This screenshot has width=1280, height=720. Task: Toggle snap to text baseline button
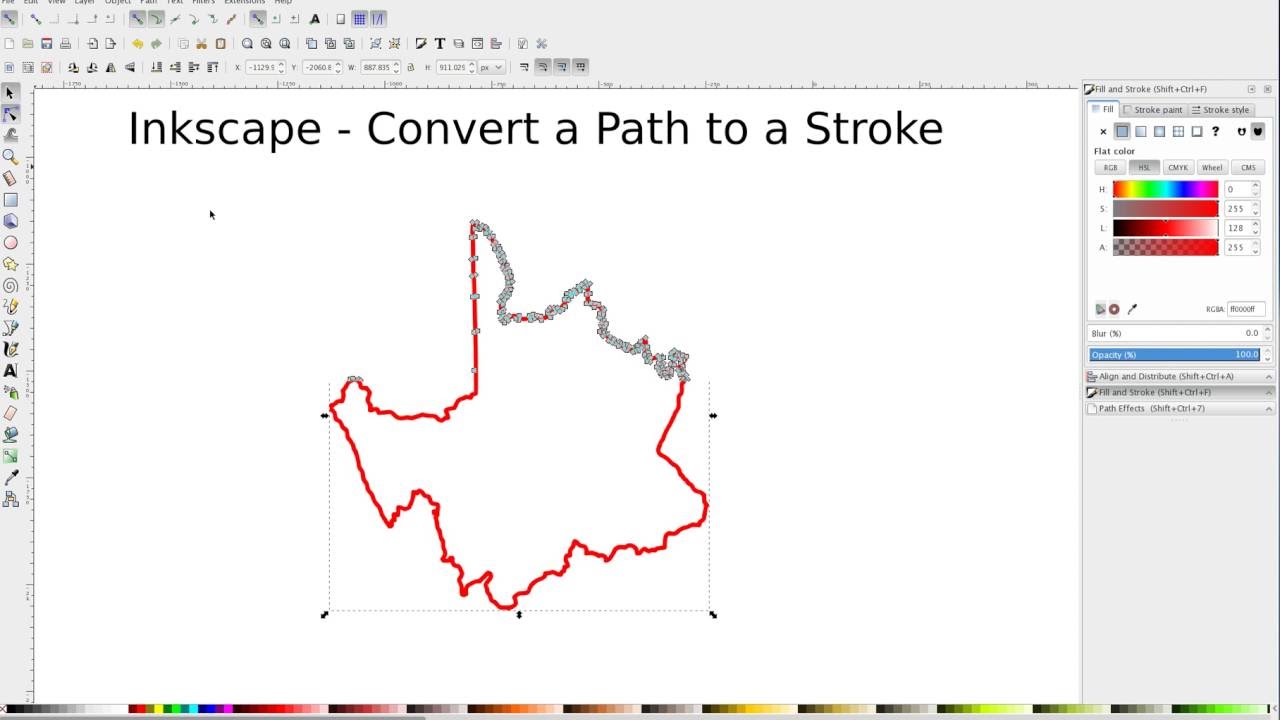(x=315, y=19)
